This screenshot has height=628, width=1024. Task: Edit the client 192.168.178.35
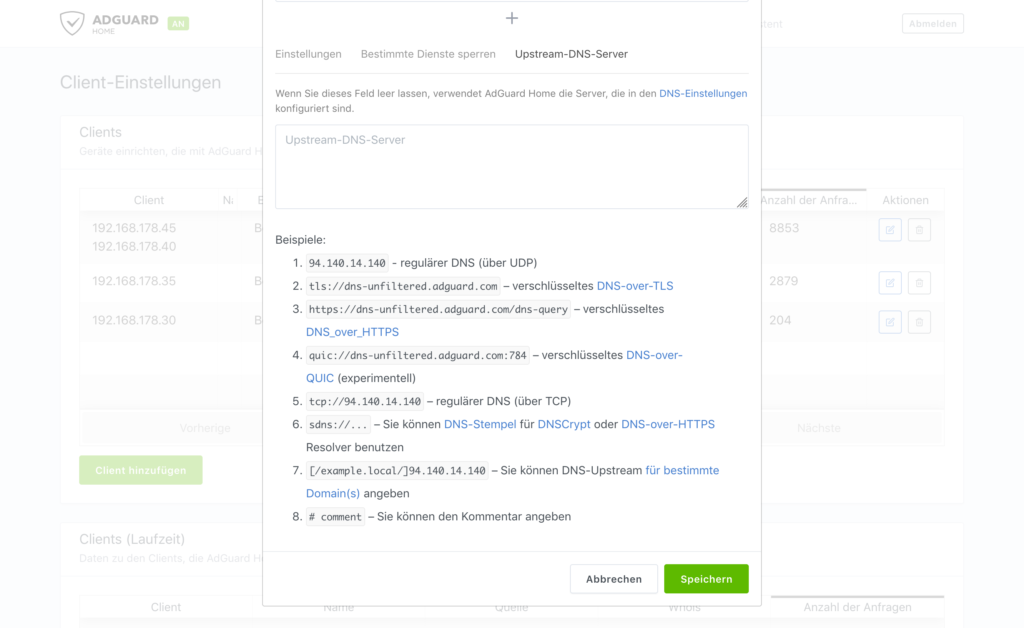[x=889, y=283]
